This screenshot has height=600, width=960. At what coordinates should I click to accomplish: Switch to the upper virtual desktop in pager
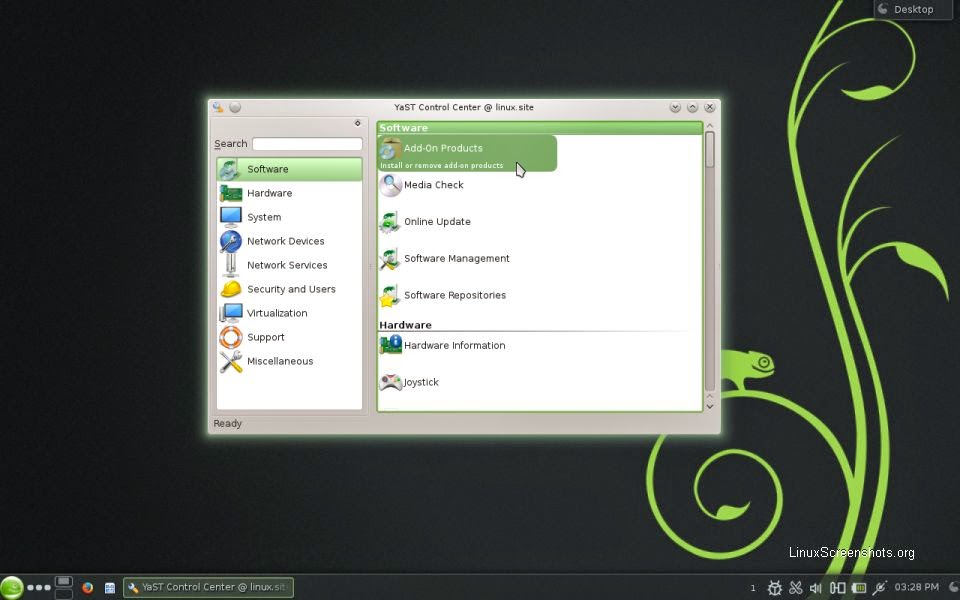pos(64,581)
